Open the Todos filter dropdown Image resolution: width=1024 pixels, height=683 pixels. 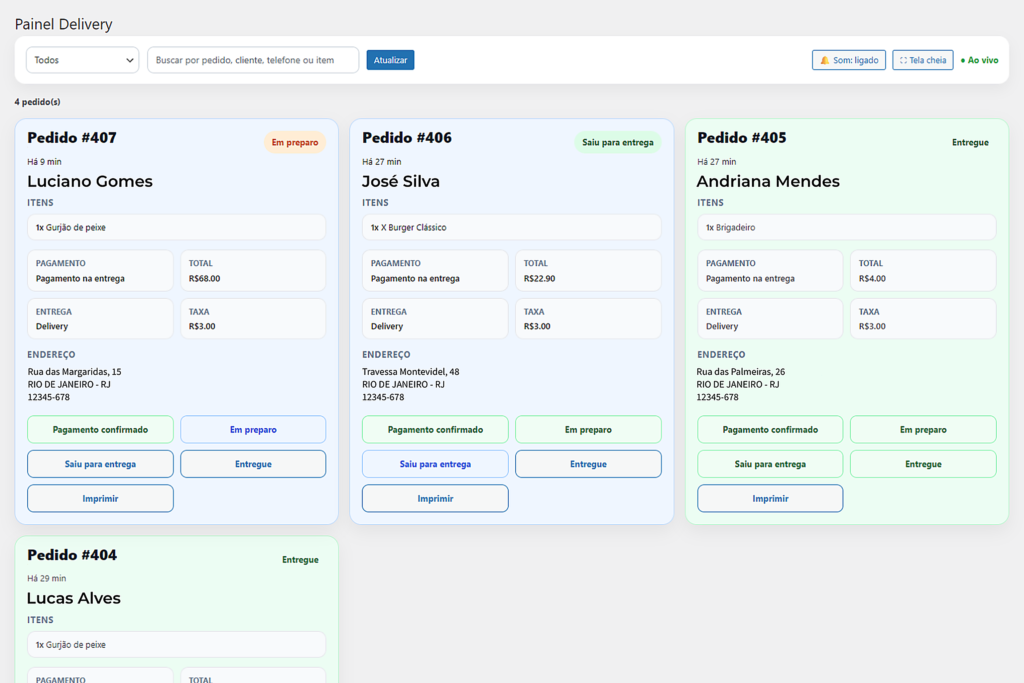(82, 60)
